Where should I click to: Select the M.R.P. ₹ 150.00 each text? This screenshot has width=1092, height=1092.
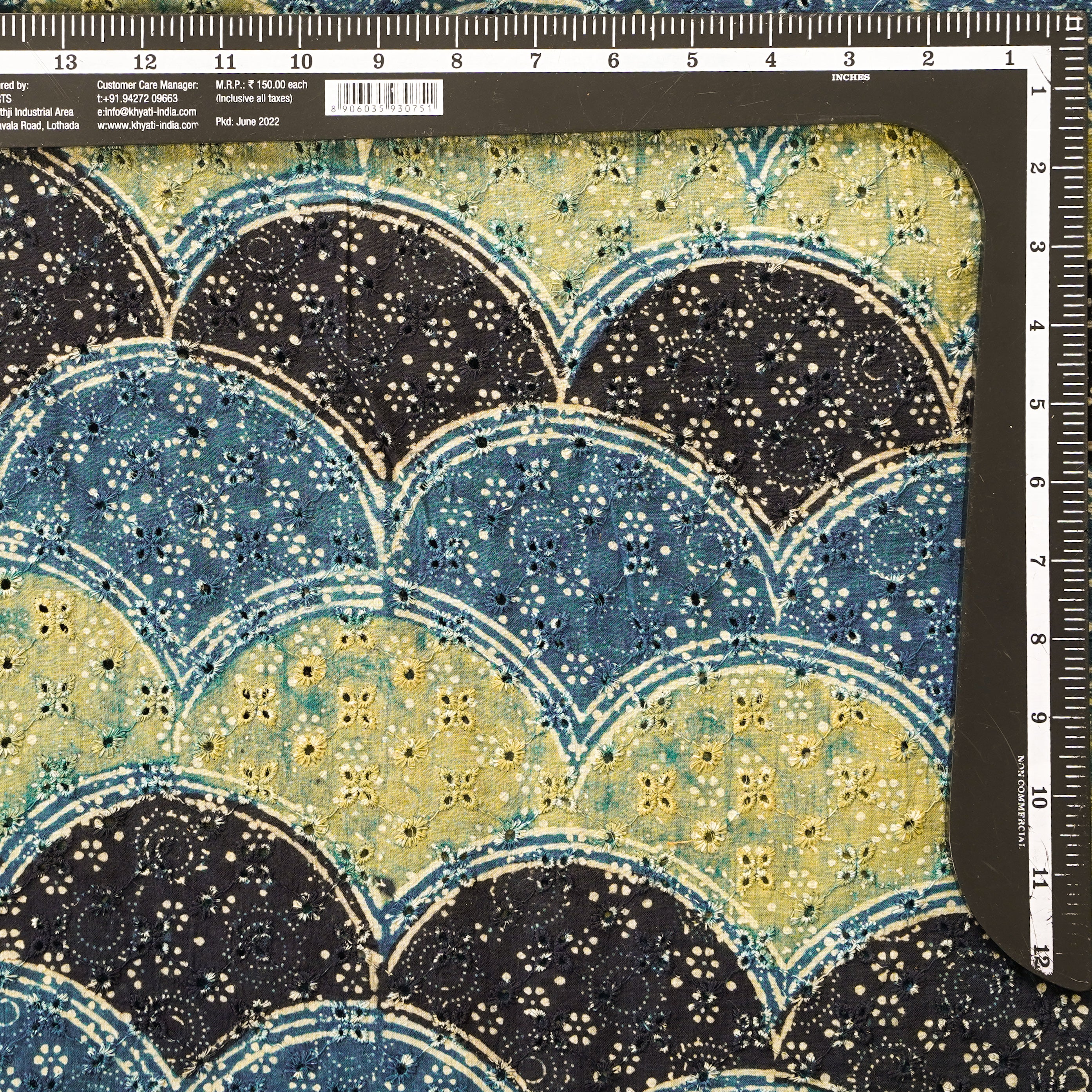tap(261, 85)
